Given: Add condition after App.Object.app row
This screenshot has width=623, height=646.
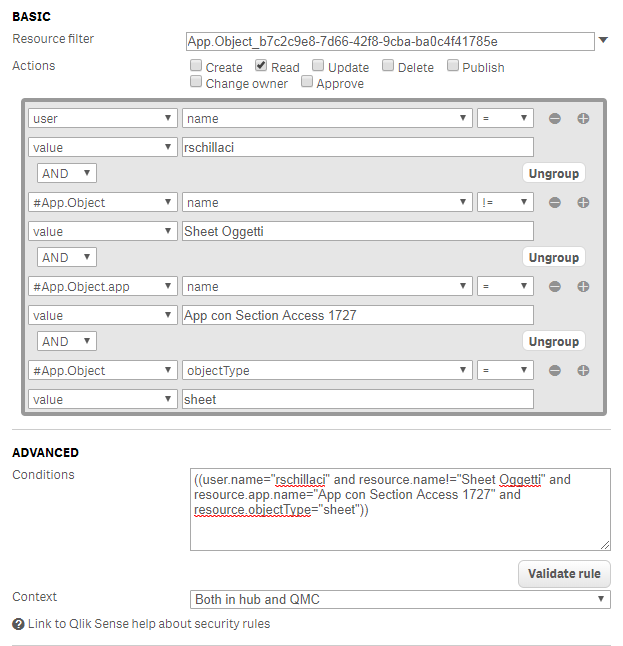Looking at the screenshot, I should tap(583, 287).
